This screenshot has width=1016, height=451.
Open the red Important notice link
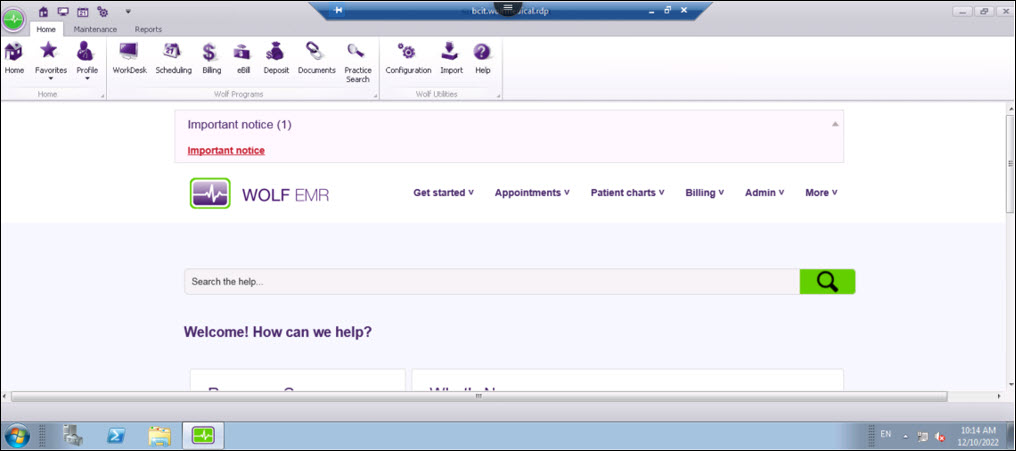tap(226, 150)
